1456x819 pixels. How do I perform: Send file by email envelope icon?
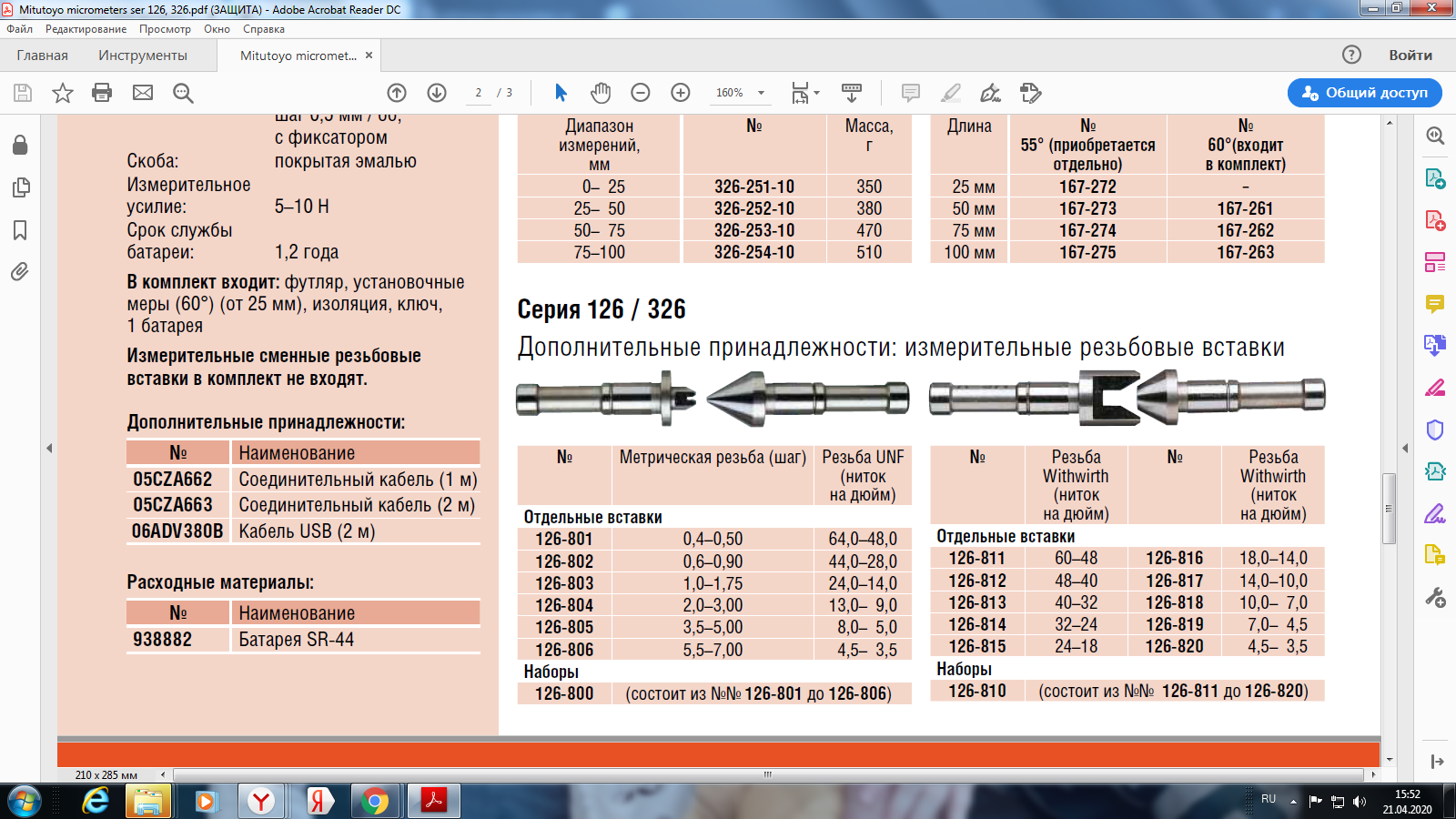click(143, 93)
